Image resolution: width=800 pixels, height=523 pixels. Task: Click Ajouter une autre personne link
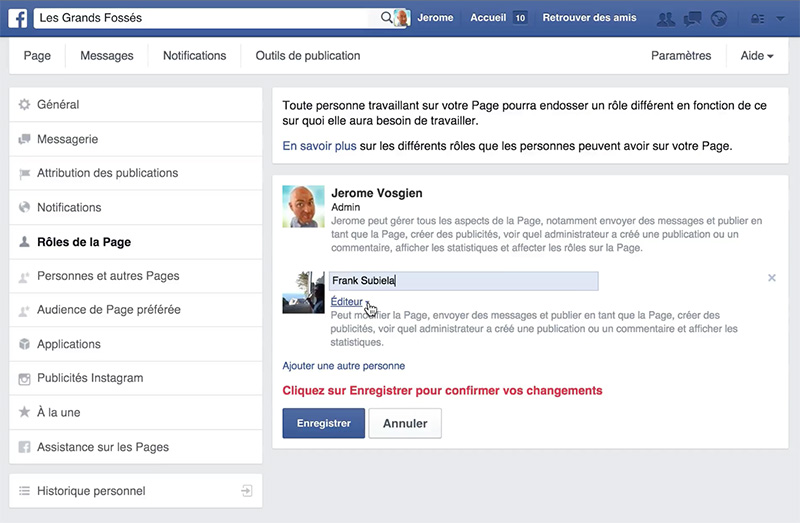coord(343,366)
